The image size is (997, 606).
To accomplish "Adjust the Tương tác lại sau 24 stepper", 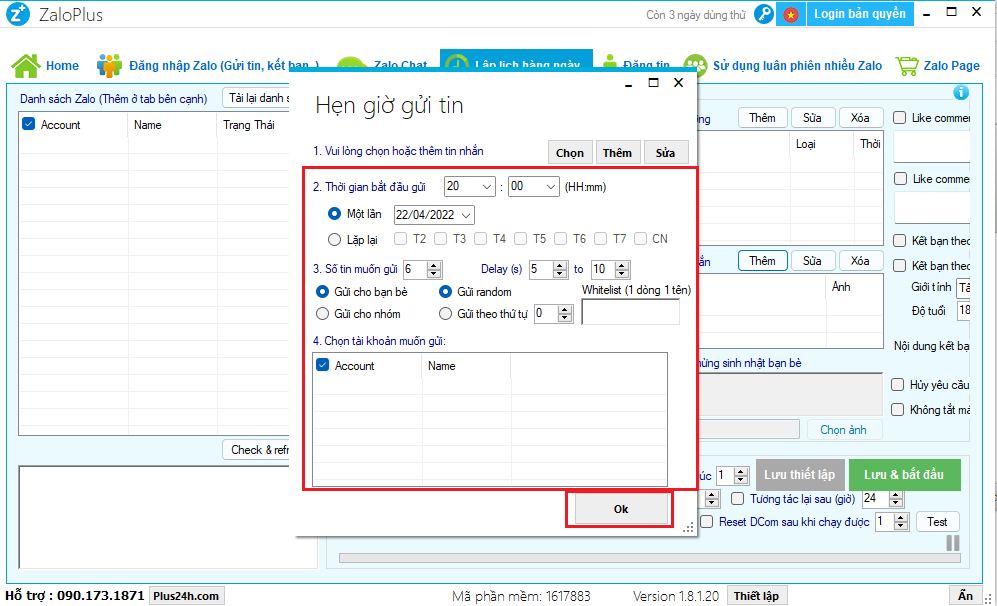I will (x=896, y=499).
